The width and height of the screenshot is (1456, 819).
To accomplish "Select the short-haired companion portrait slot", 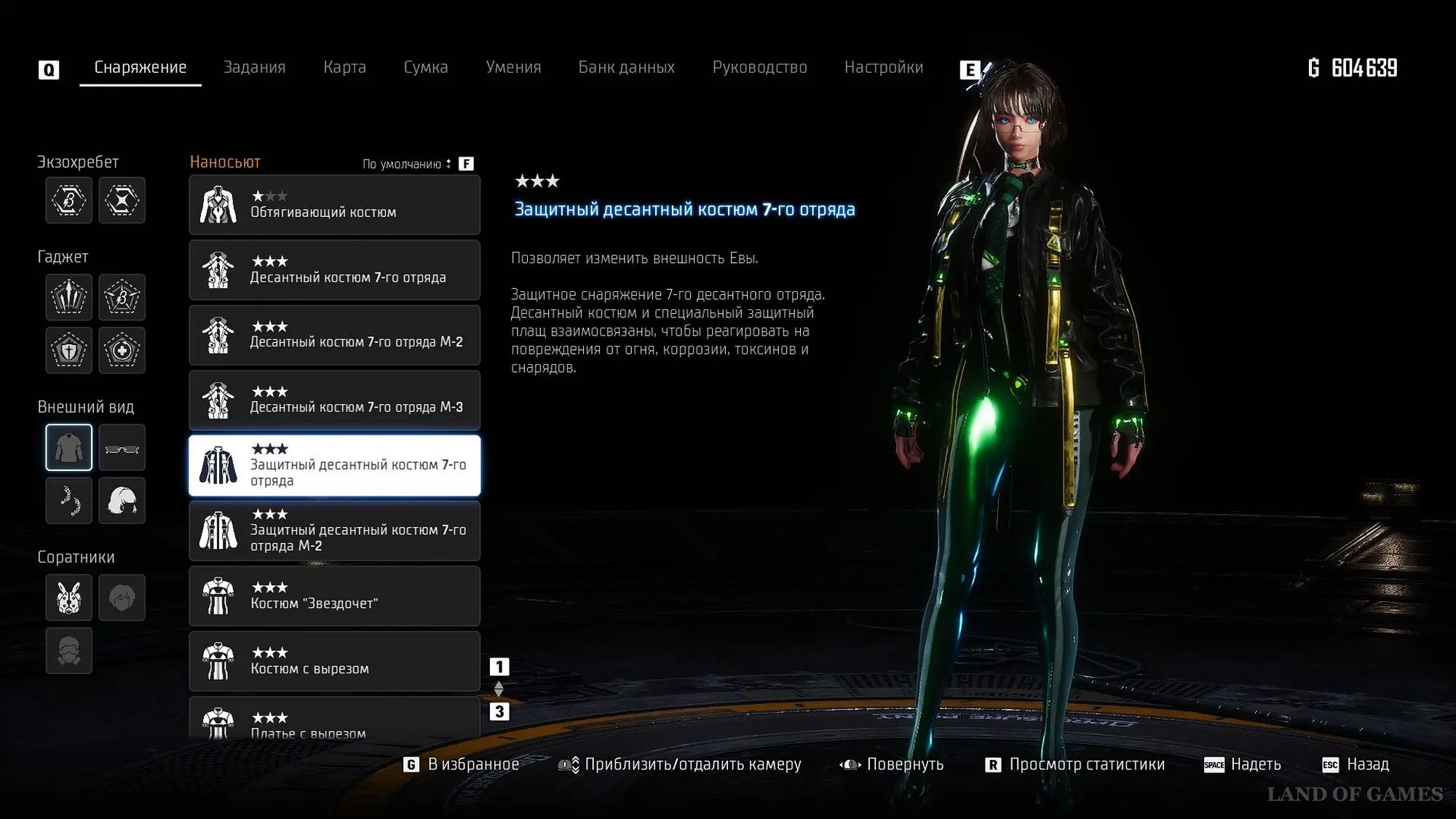I will coord(122,598).
